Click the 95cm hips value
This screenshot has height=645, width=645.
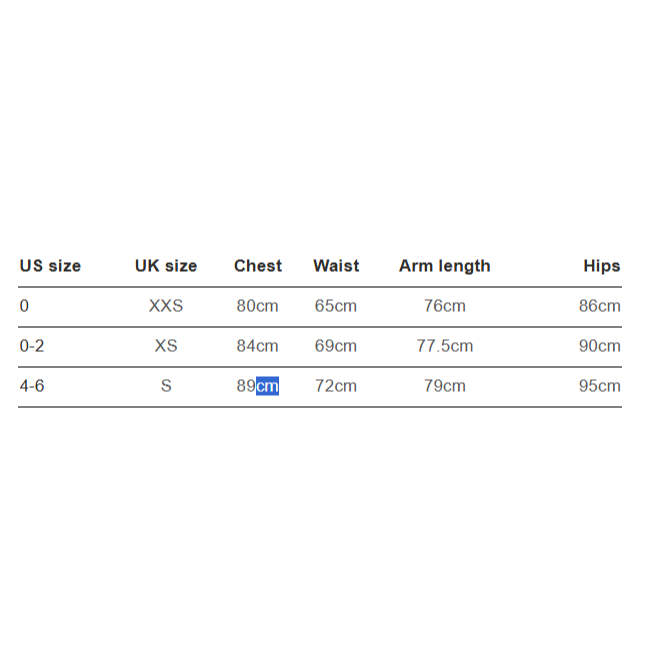(x=600, y=386)
